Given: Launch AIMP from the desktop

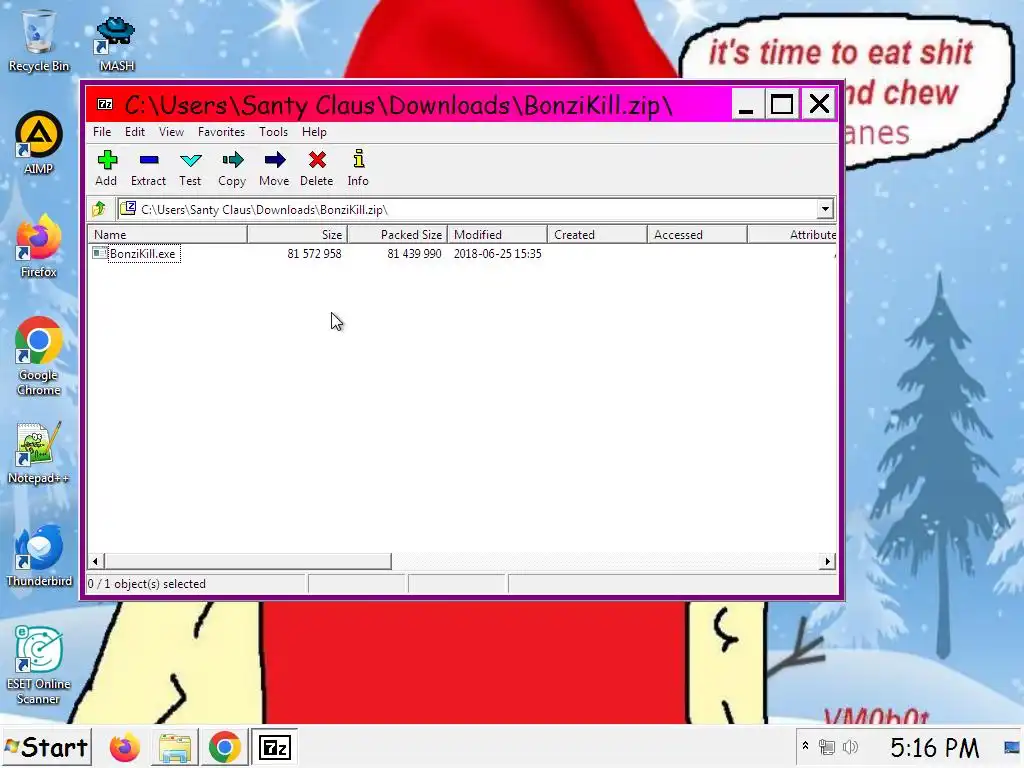Looking at the screenshot, I should point(39,144).
